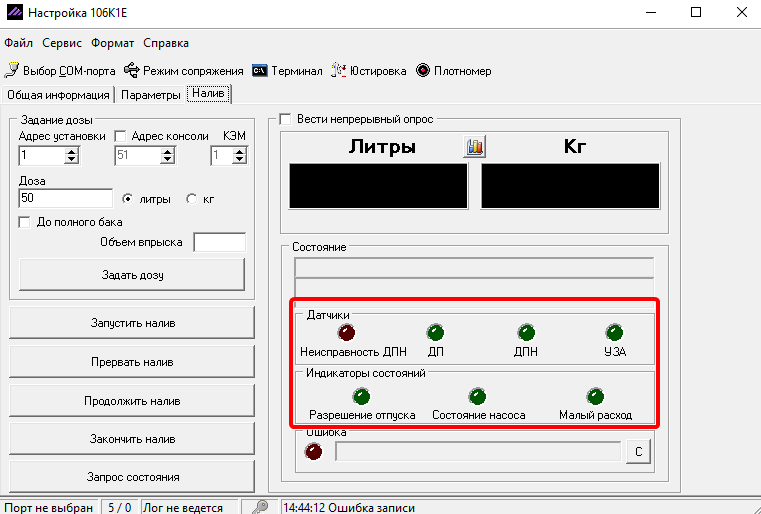Click 'Лог не ведется' in status bar
The width and height of the screenshot is (761, 514).
click(183, 508)
